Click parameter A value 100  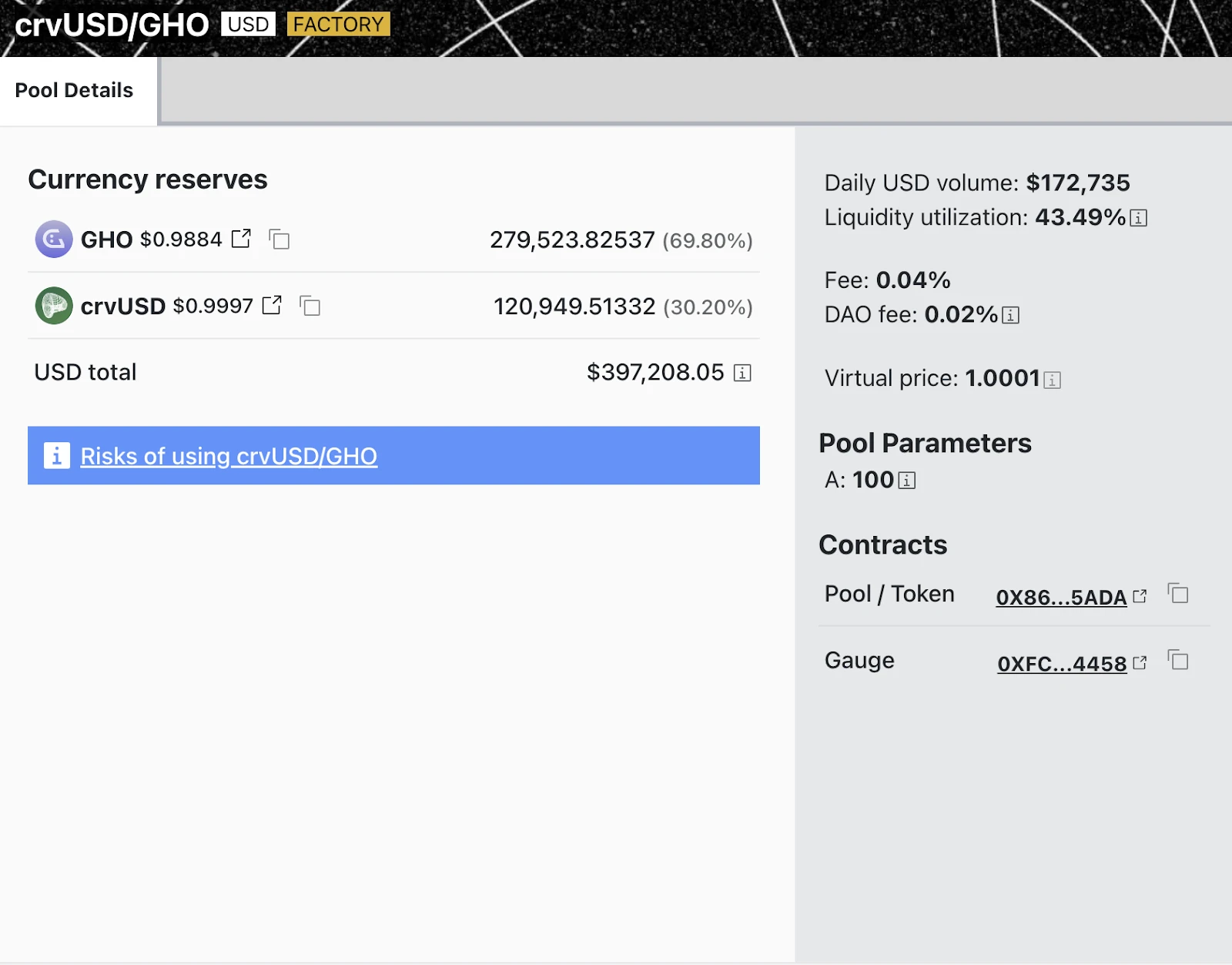pyautogui.click(x=873, y=481)
